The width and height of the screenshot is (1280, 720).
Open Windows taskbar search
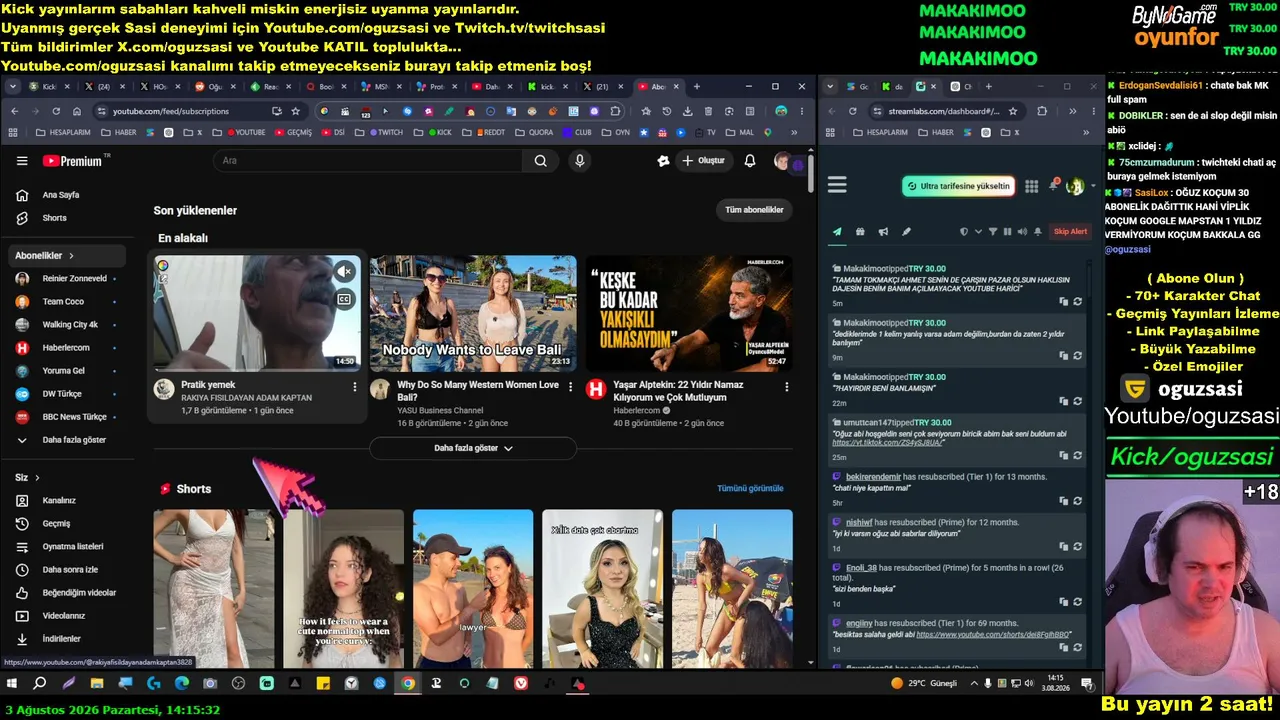[40, 684]
